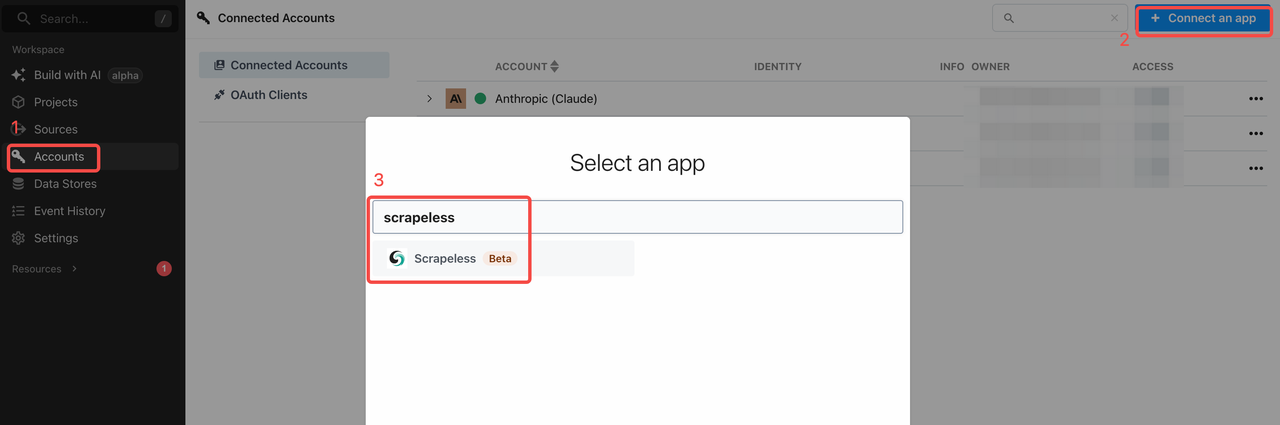
Task: Sort by the Account column
Action: coord(527,67)
